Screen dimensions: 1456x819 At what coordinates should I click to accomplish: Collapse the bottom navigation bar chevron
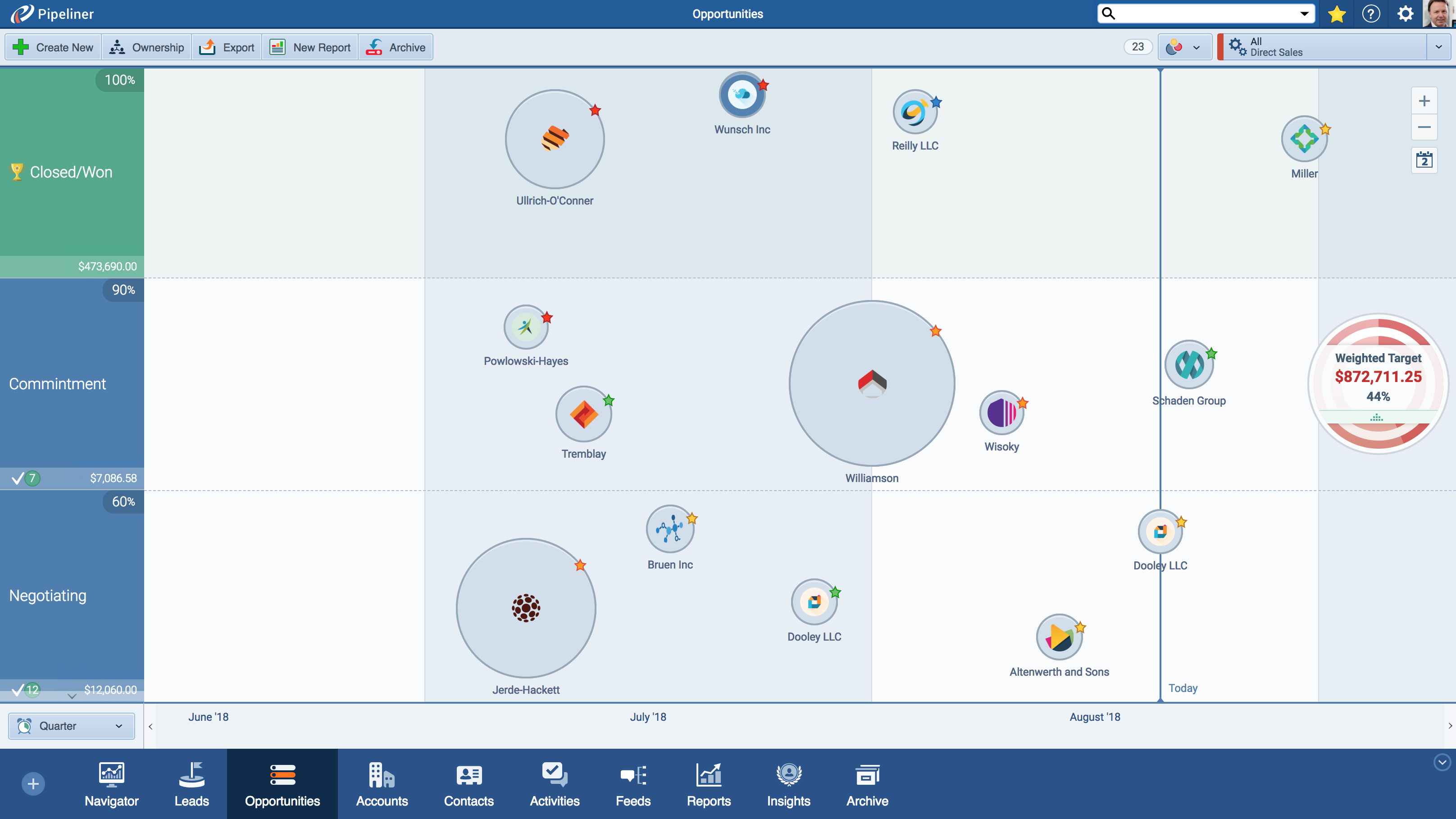point(1442,762)
